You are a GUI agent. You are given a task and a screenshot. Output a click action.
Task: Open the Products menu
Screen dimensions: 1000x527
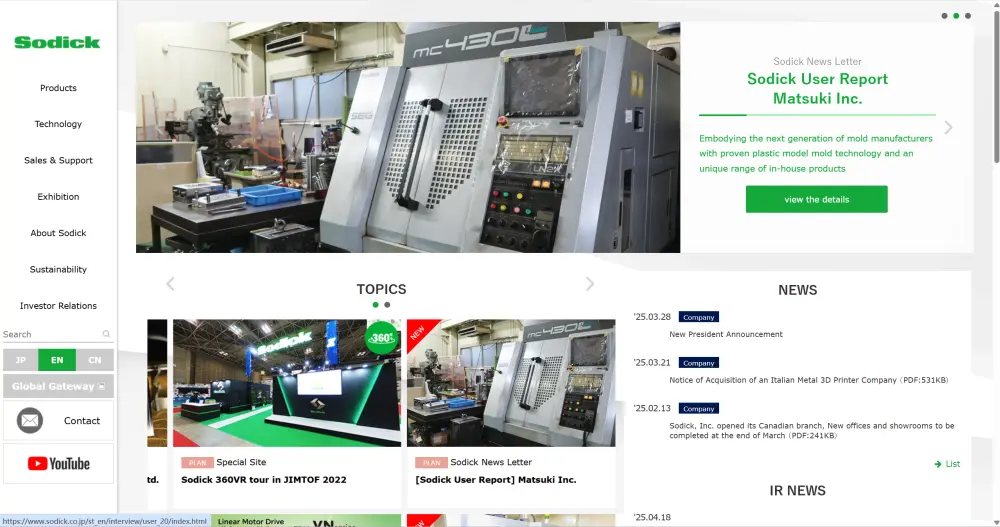58,88
